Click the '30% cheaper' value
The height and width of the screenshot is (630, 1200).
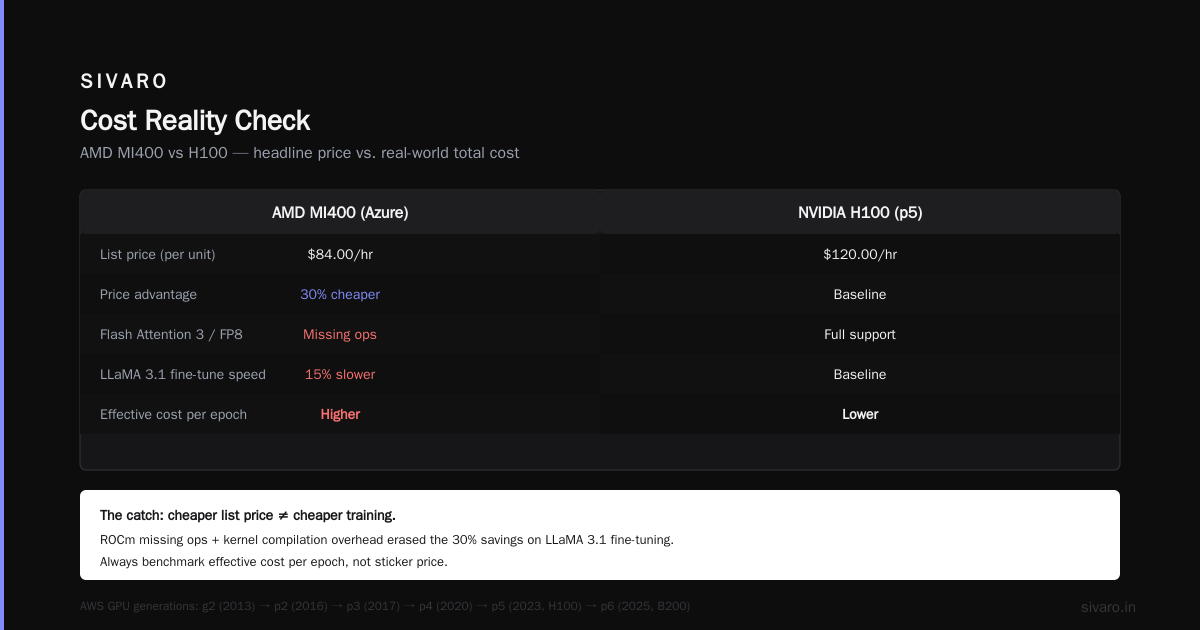(340, 295)
